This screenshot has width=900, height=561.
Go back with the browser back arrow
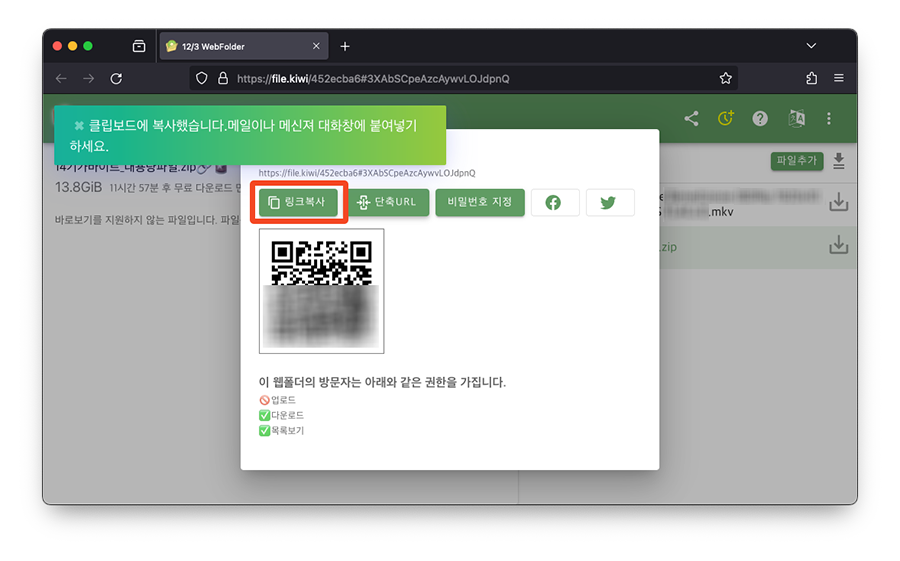[x=61, y=79]
